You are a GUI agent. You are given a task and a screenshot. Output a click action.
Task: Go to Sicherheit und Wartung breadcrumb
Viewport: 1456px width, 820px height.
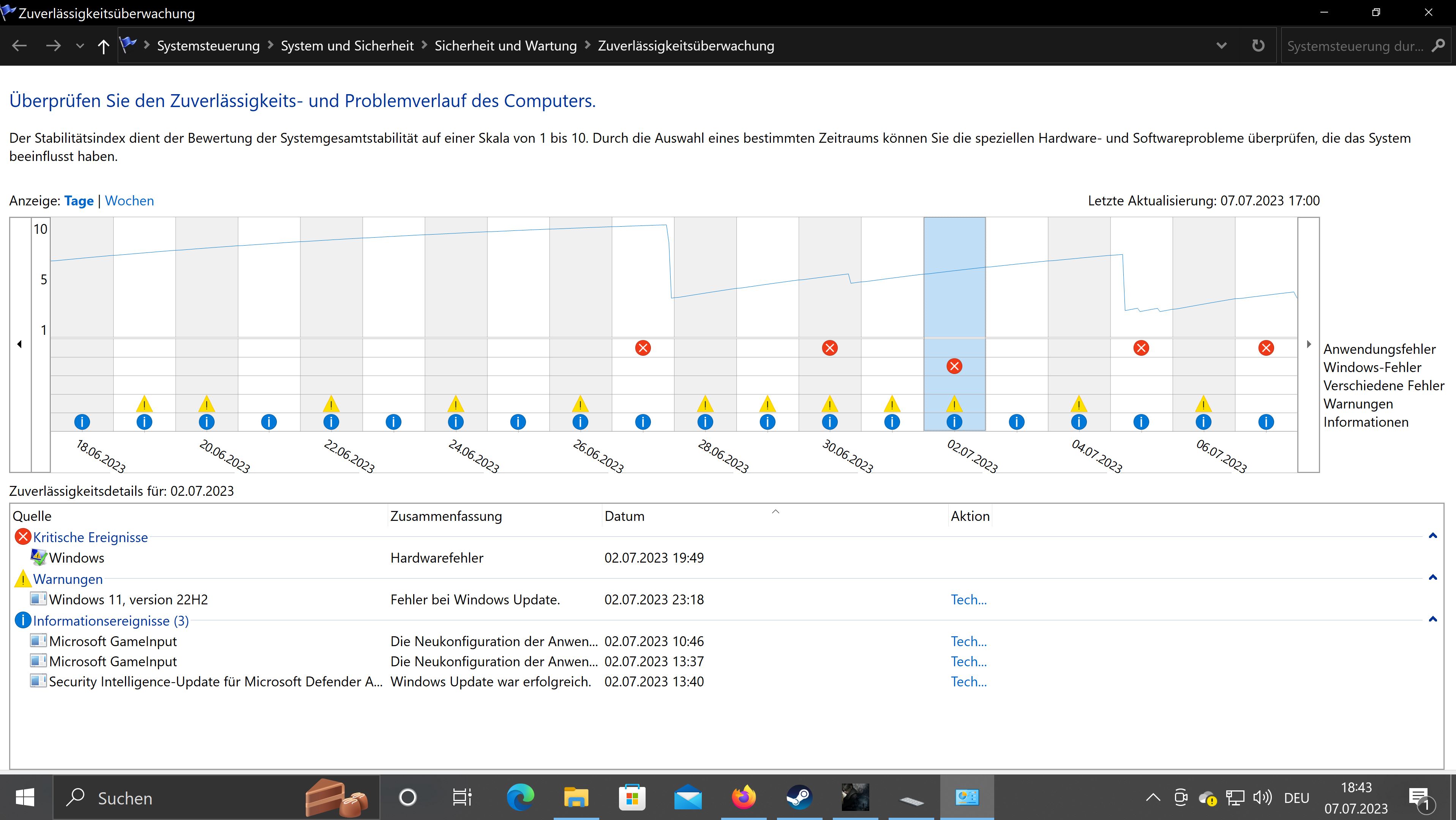click(x=505, y=46)
